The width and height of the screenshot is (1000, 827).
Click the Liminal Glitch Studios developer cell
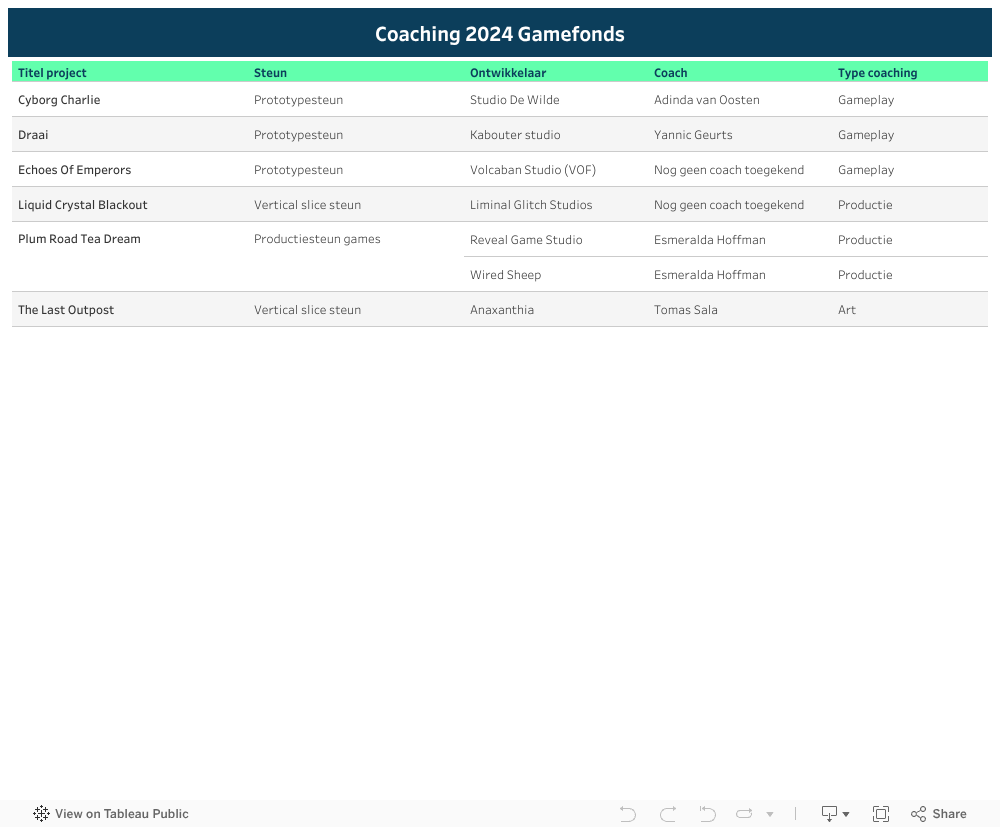coord(531,205)
